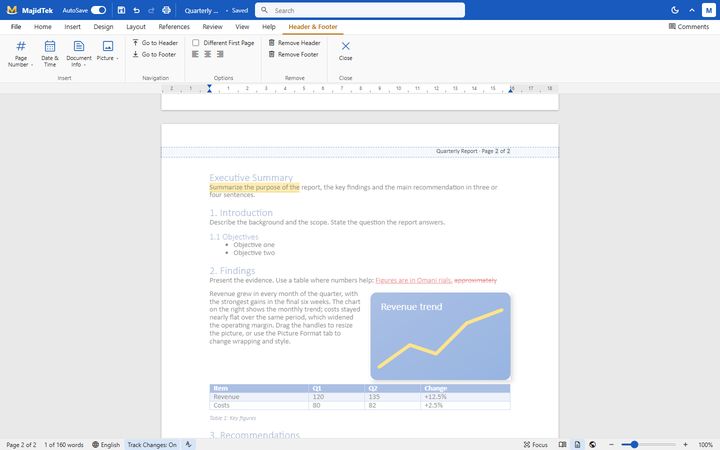Click the 'Objective one' bullet
This screenshot has height=450, width=720.
[254, 245]
